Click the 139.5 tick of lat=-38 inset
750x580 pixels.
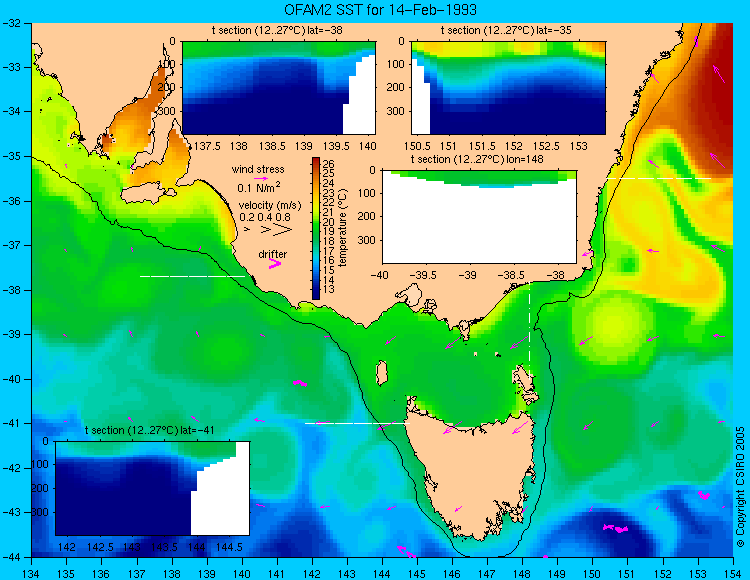pos(337,146)
